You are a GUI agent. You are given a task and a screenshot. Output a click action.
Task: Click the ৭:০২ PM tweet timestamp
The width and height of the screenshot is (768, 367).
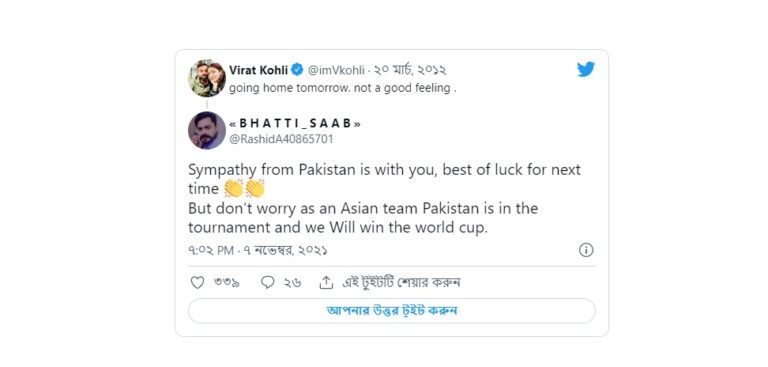pyautogui.click(x=258, y=251)
